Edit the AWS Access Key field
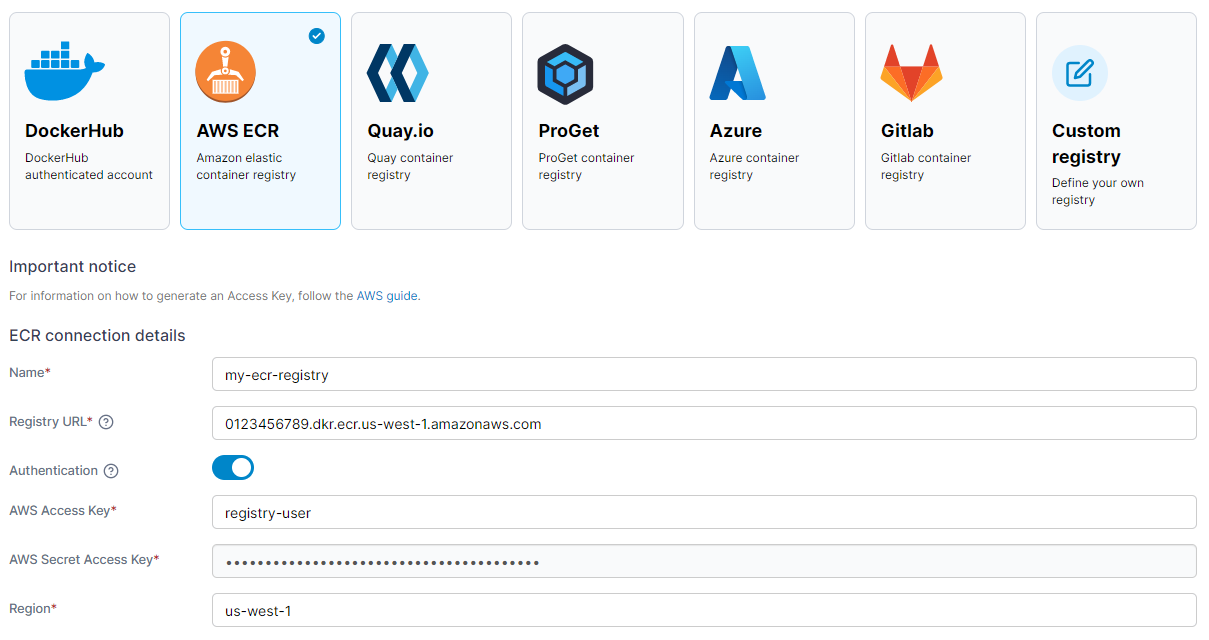 [x=704, y=512]
